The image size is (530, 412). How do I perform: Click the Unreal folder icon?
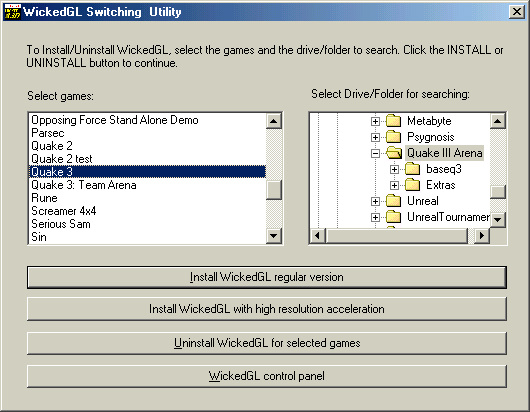click(393, 201)
